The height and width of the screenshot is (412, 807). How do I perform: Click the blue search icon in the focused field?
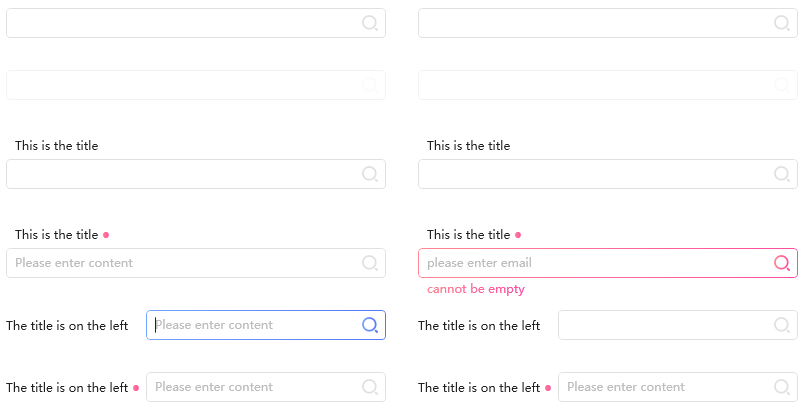[370, 325]
